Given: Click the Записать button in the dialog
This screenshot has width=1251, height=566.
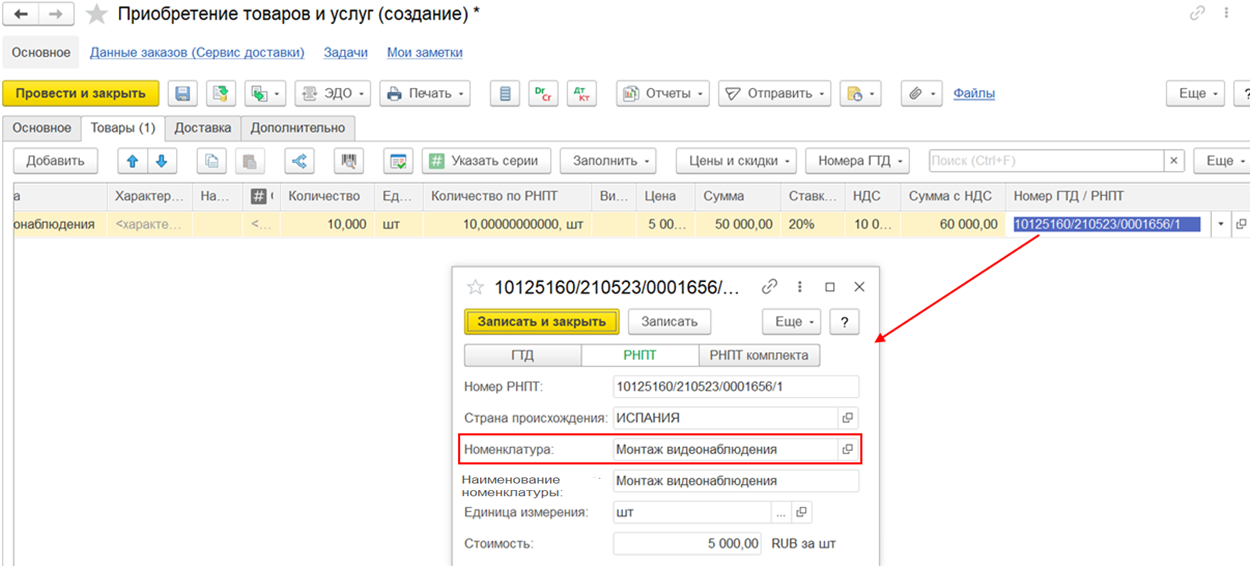Looking at the screenshot, I should click(669, 322).
